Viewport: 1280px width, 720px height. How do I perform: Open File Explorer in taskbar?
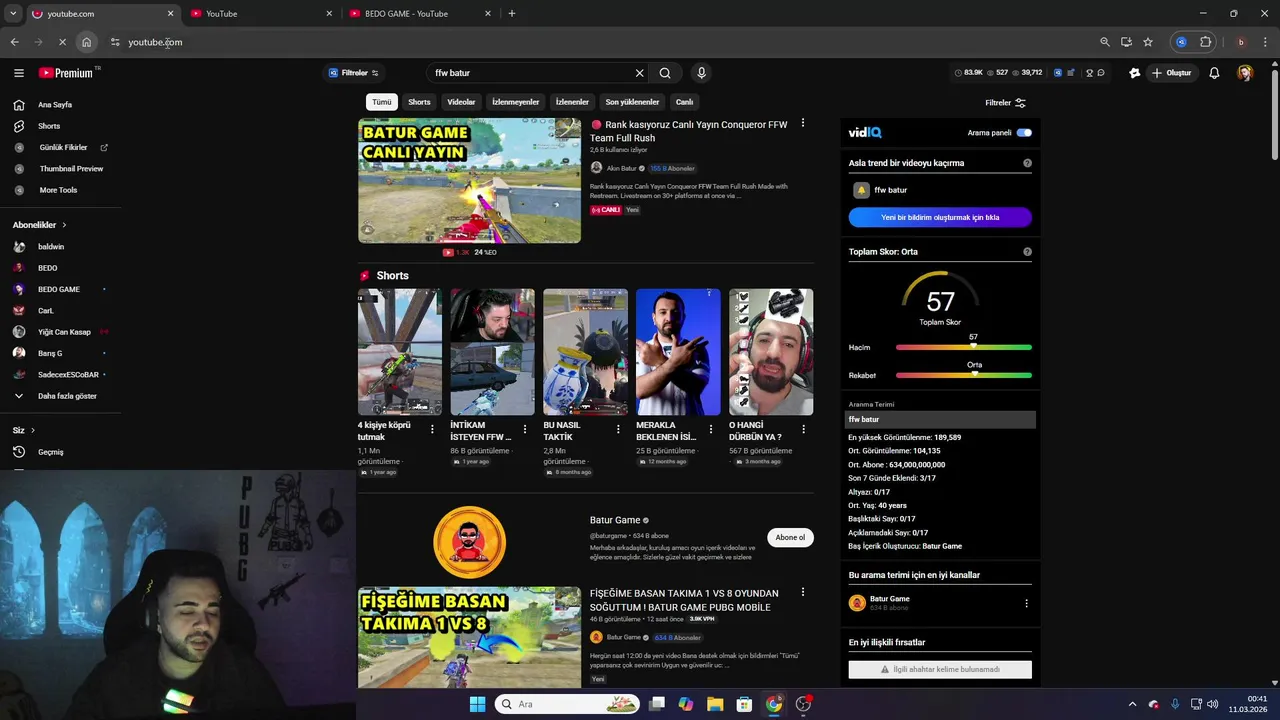point(715,704)
